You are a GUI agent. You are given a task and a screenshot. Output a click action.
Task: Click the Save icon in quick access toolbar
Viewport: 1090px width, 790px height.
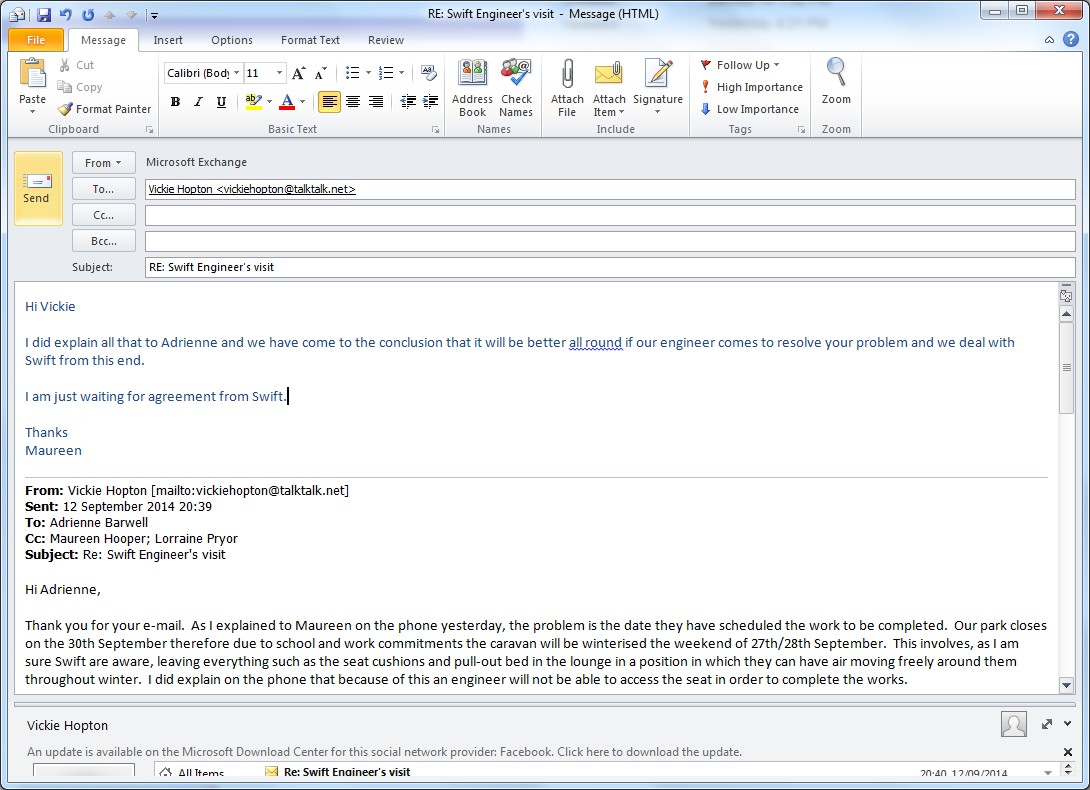click(44, 15)
